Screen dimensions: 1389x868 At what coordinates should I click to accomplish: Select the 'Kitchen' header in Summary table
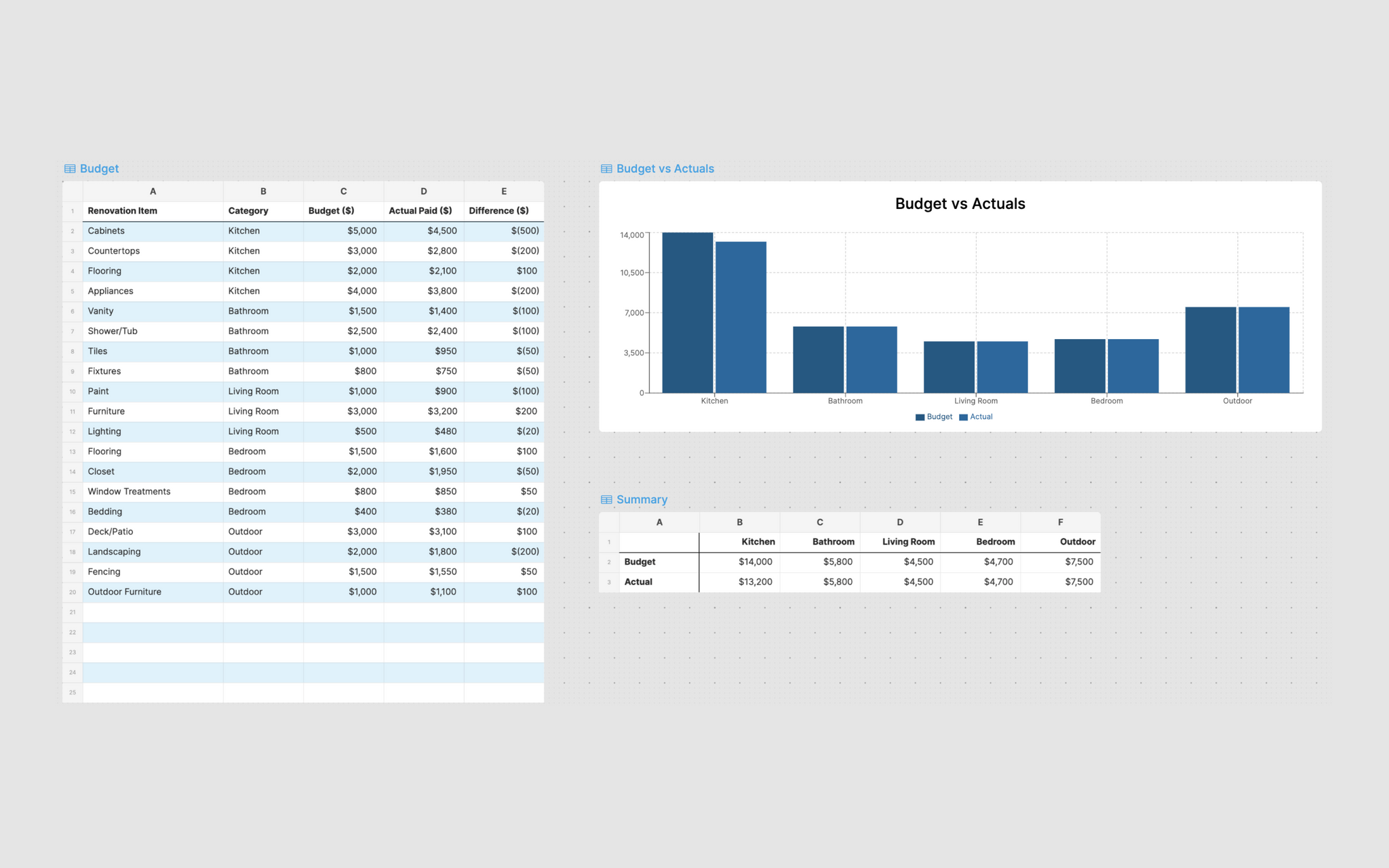[x=740, y=542]
